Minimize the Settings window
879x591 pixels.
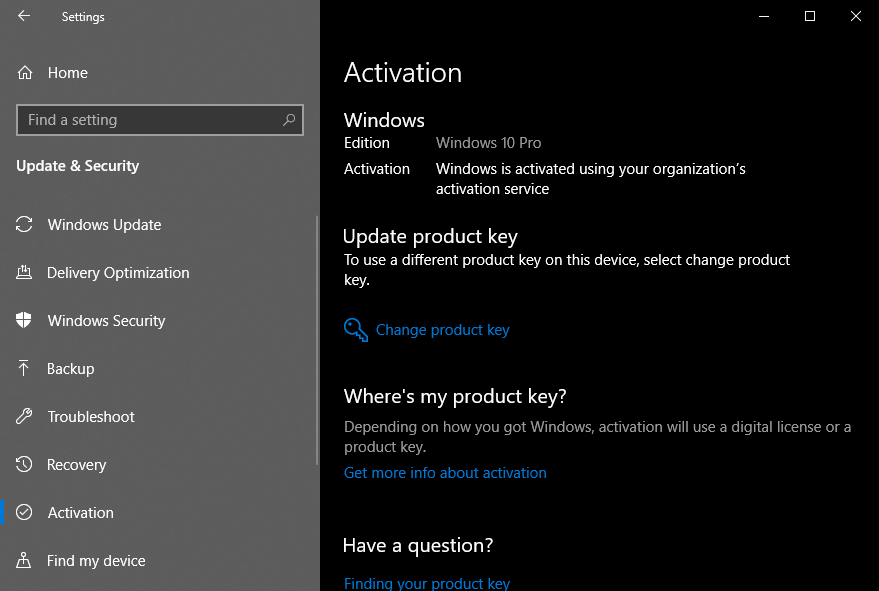764,16
